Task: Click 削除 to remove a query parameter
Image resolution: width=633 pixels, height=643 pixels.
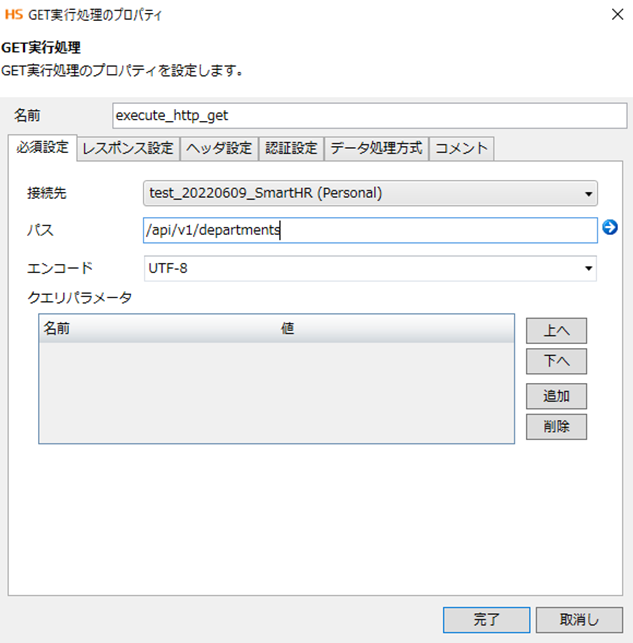Action: 556,427
